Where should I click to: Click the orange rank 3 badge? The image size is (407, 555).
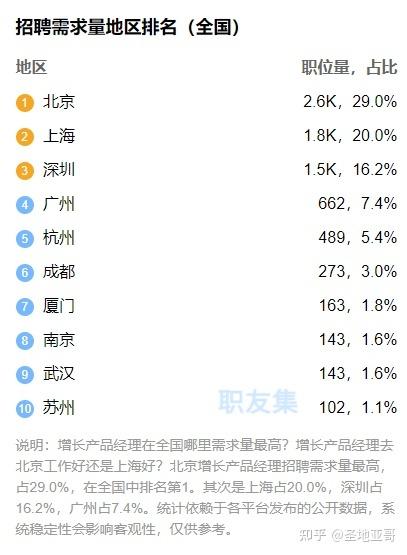(25, 171)
